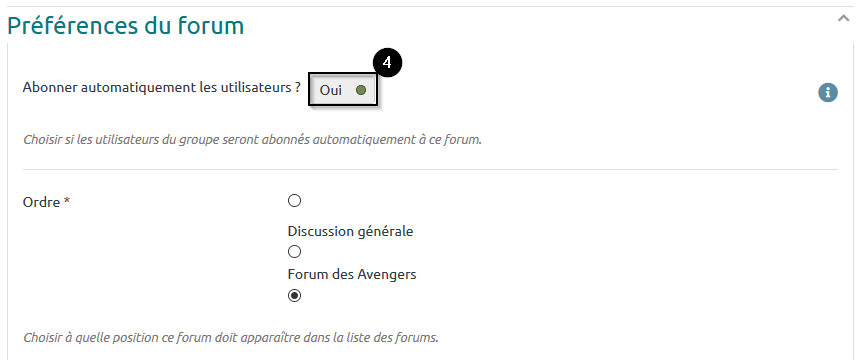Click the black number 4 step badge
Viewport: 859px width, 360px height.
tap(387, 63)
